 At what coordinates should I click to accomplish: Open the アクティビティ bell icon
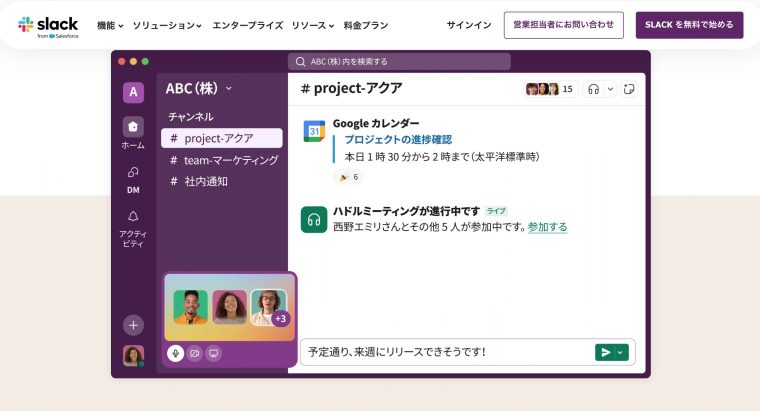[133, 216]
